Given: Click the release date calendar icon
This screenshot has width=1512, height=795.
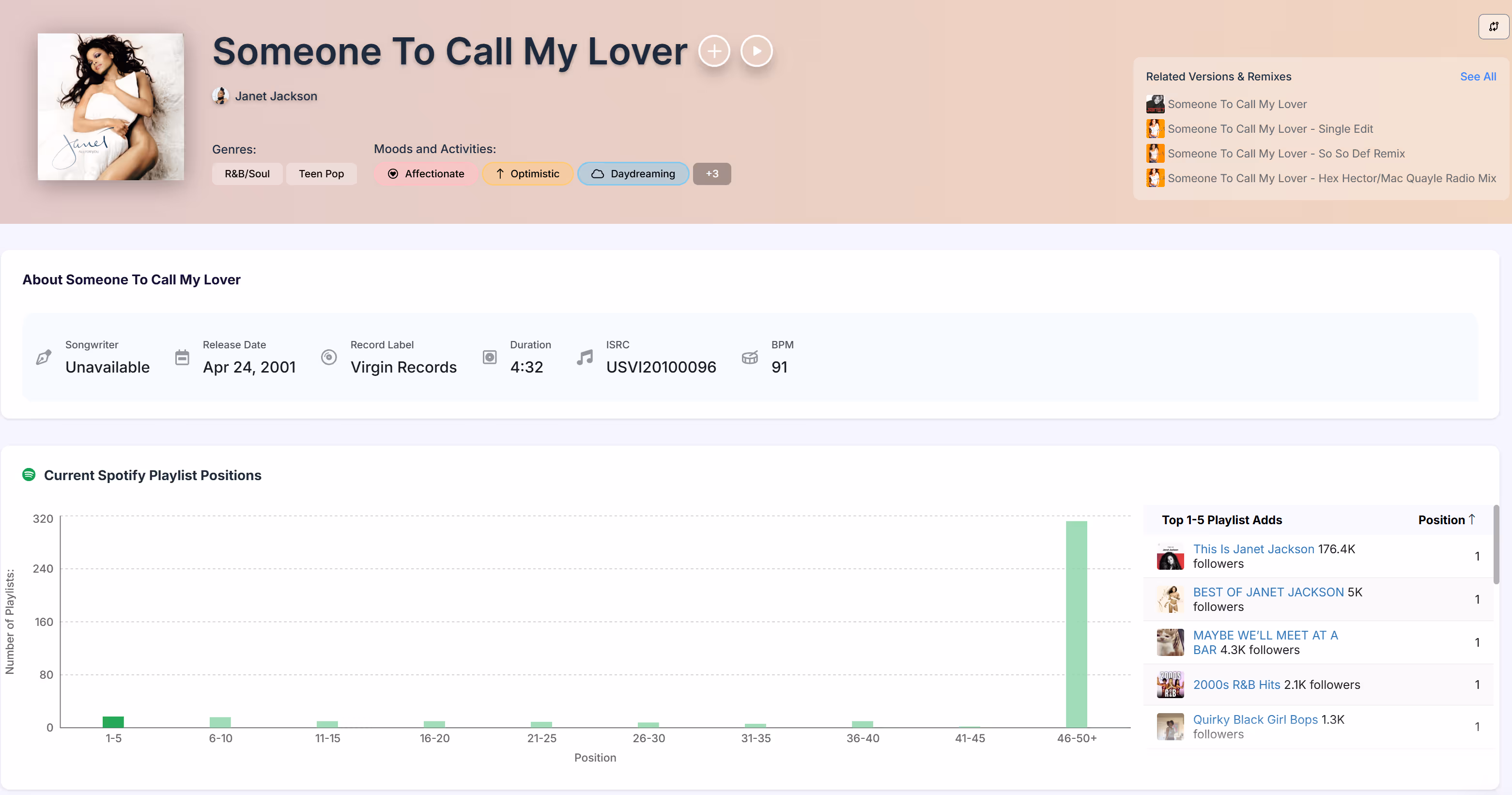Looking at the screenshot, I should tap(182, 357).
